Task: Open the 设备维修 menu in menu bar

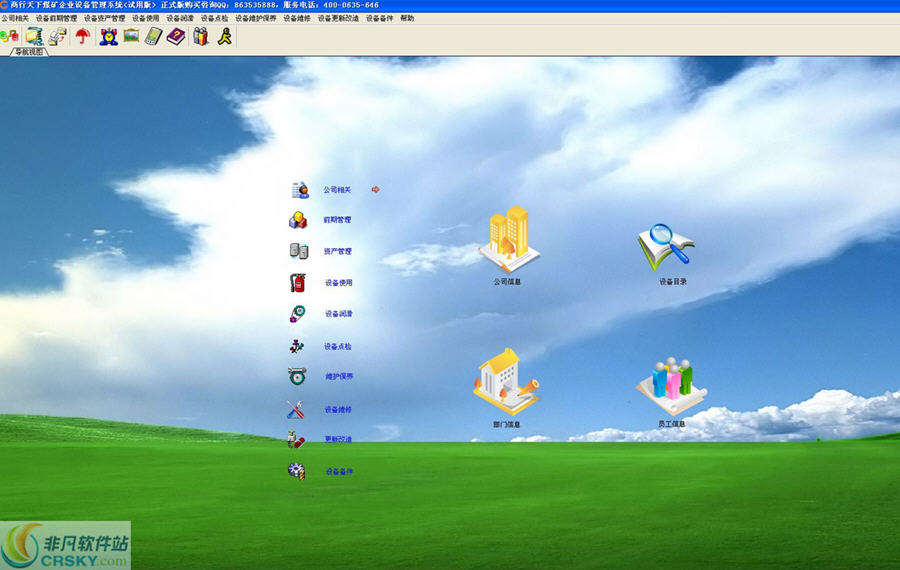Action: [297, 18]
